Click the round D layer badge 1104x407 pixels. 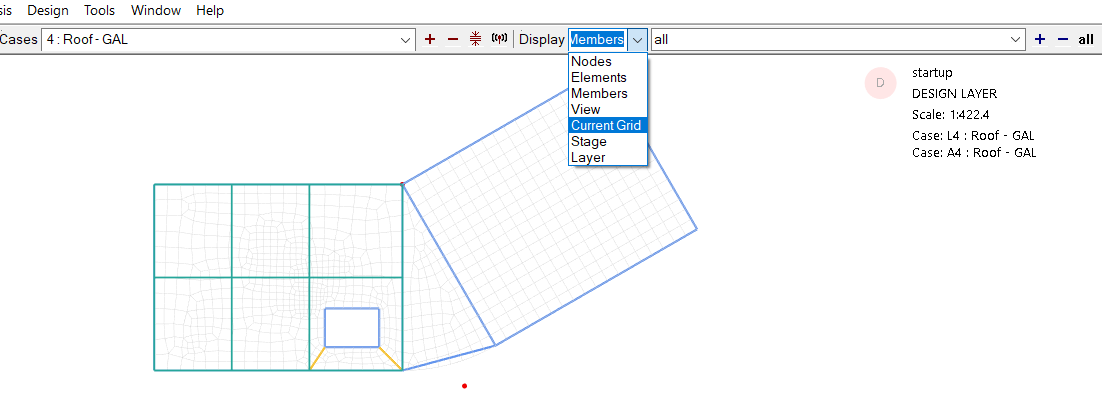point(880,83)
